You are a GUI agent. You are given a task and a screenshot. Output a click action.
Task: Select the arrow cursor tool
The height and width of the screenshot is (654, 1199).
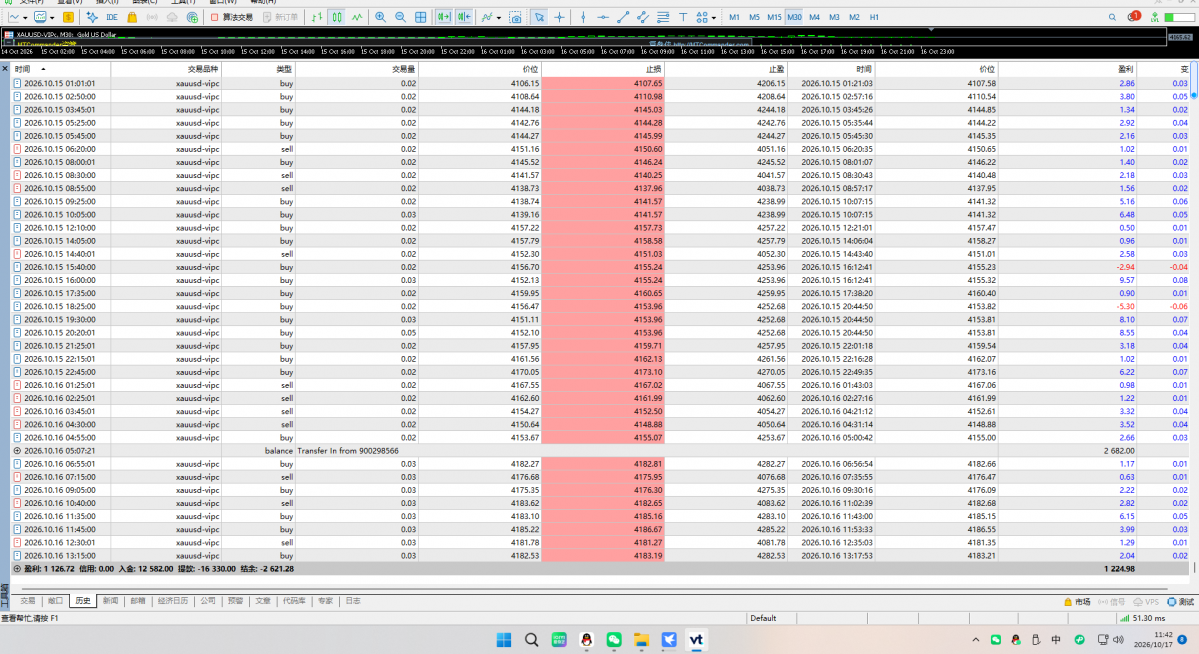539,17
